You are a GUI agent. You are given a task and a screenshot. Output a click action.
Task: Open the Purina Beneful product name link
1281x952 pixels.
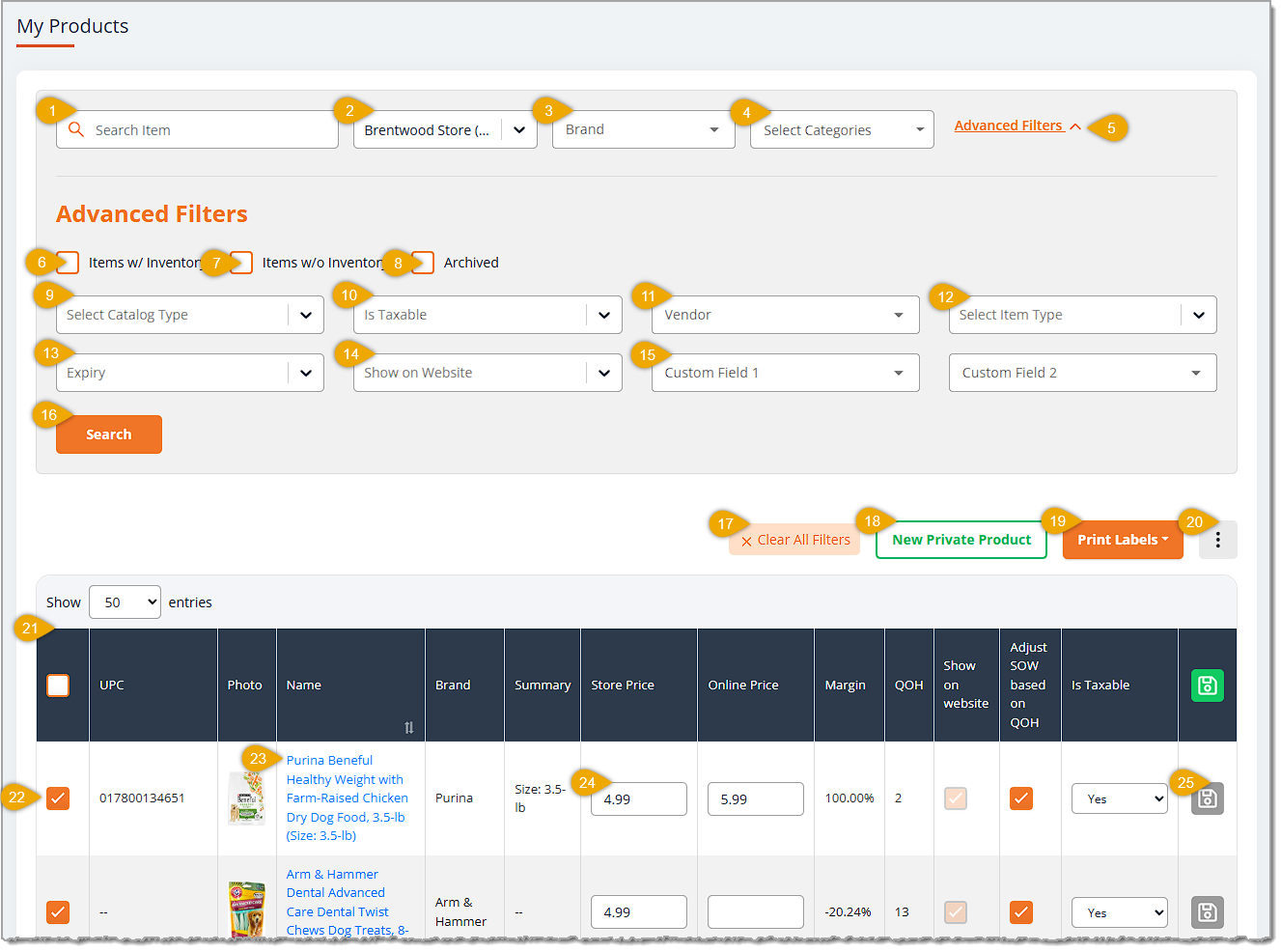tap(347, 798)
